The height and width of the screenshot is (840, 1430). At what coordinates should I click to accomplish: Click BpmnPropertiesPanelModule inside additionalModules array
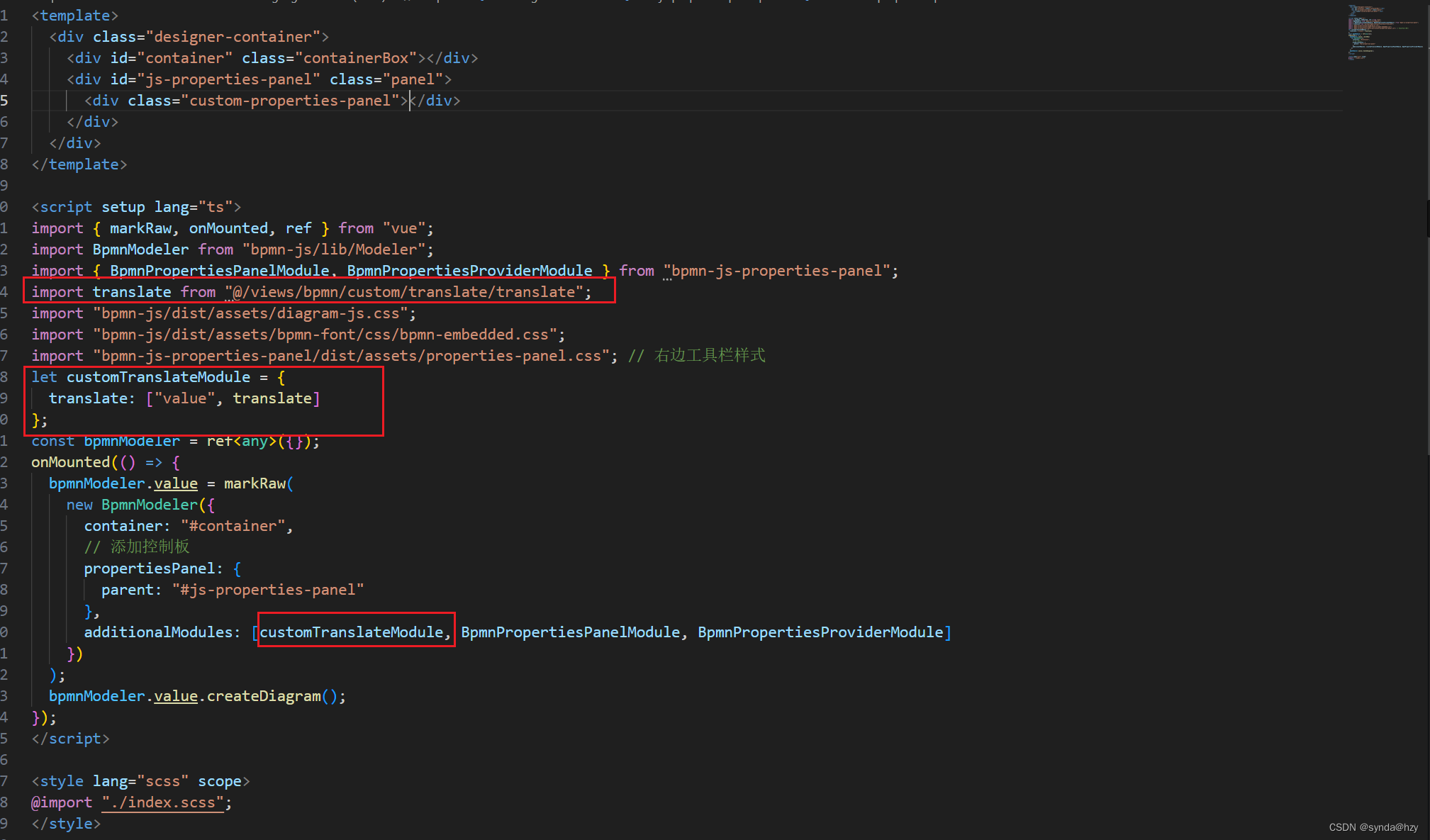(571, 632)
